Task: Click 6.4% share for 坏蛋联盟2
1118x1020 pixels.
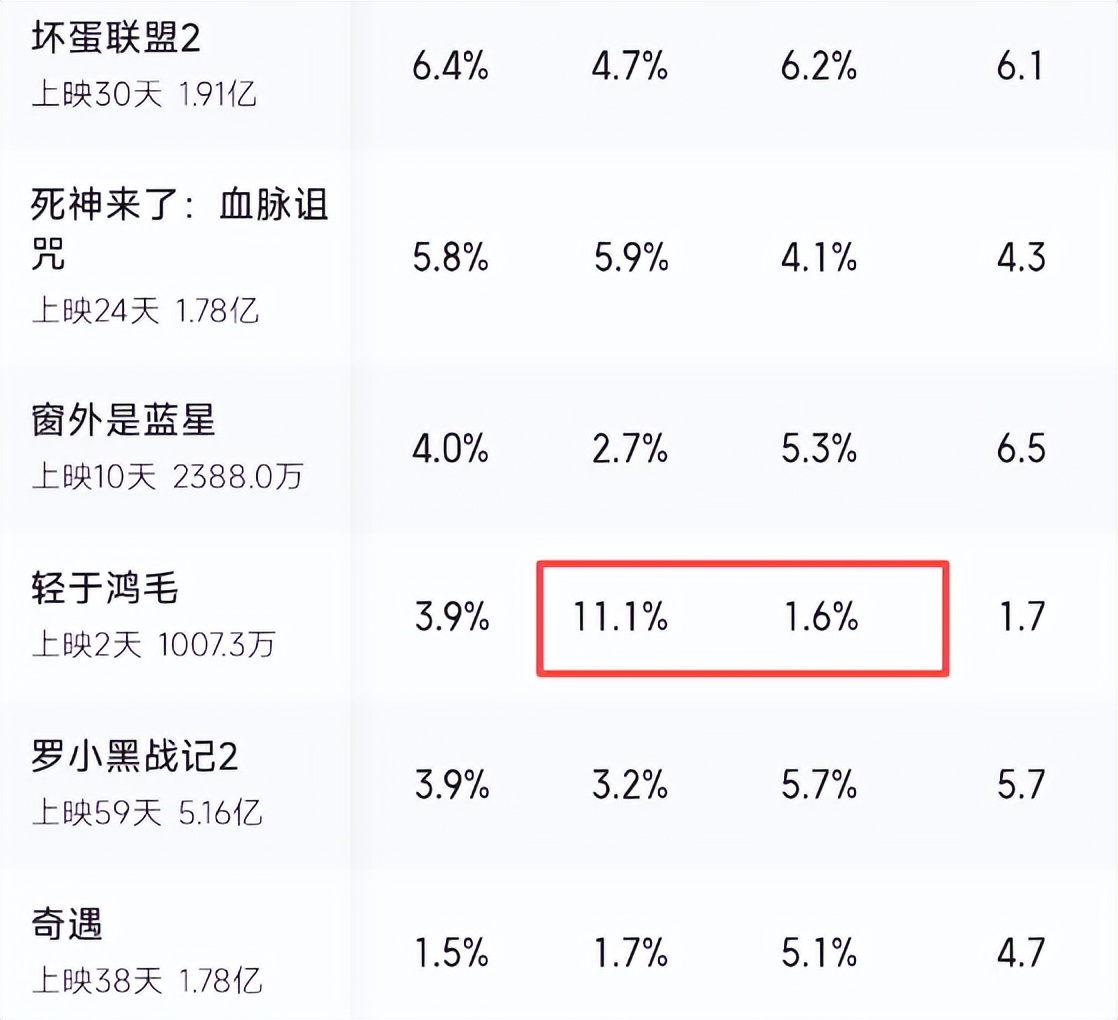Action: [451, 66]
